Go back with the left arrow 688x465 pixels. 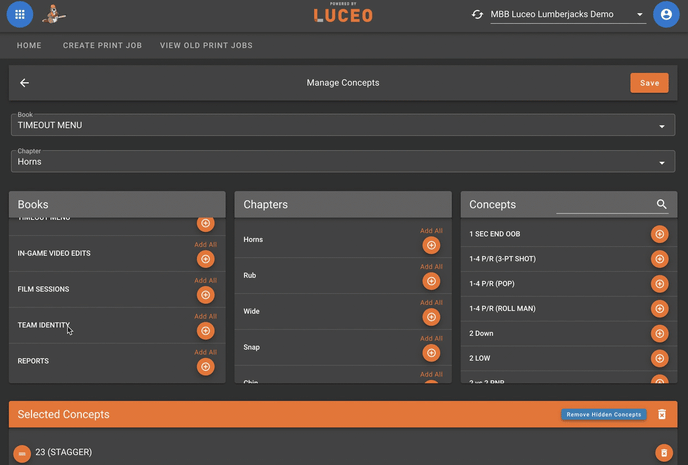pyautogui.click(x=25, y=82)
